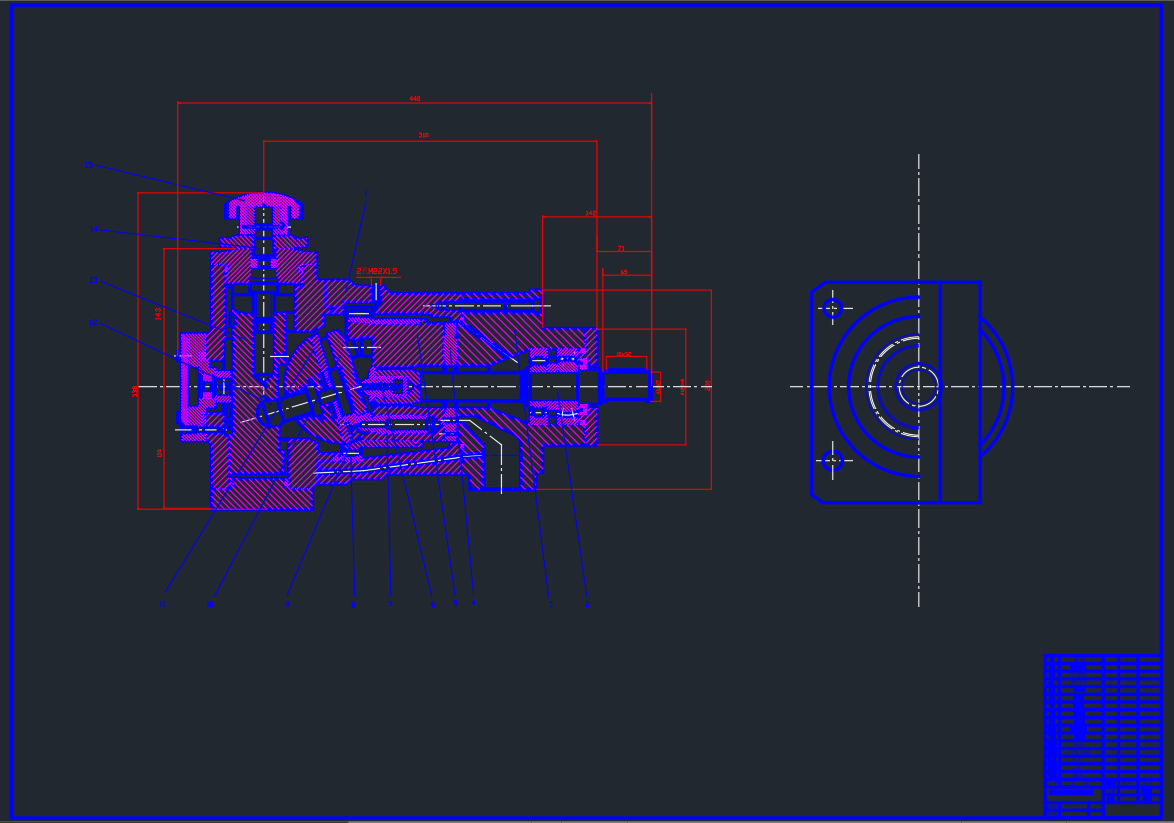Select part balloon number 13
The width and height of the screenshot is (1174, 823).
pos(94,280)
